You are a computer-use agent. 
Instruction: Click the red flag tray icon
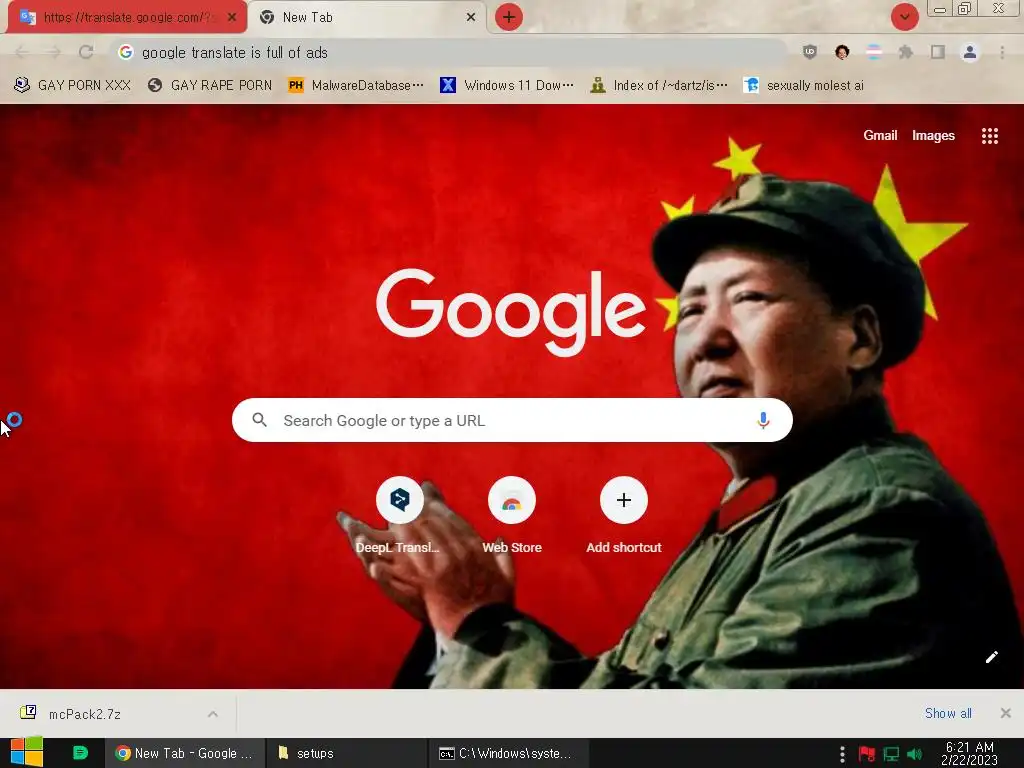click(x=867, y=754)
